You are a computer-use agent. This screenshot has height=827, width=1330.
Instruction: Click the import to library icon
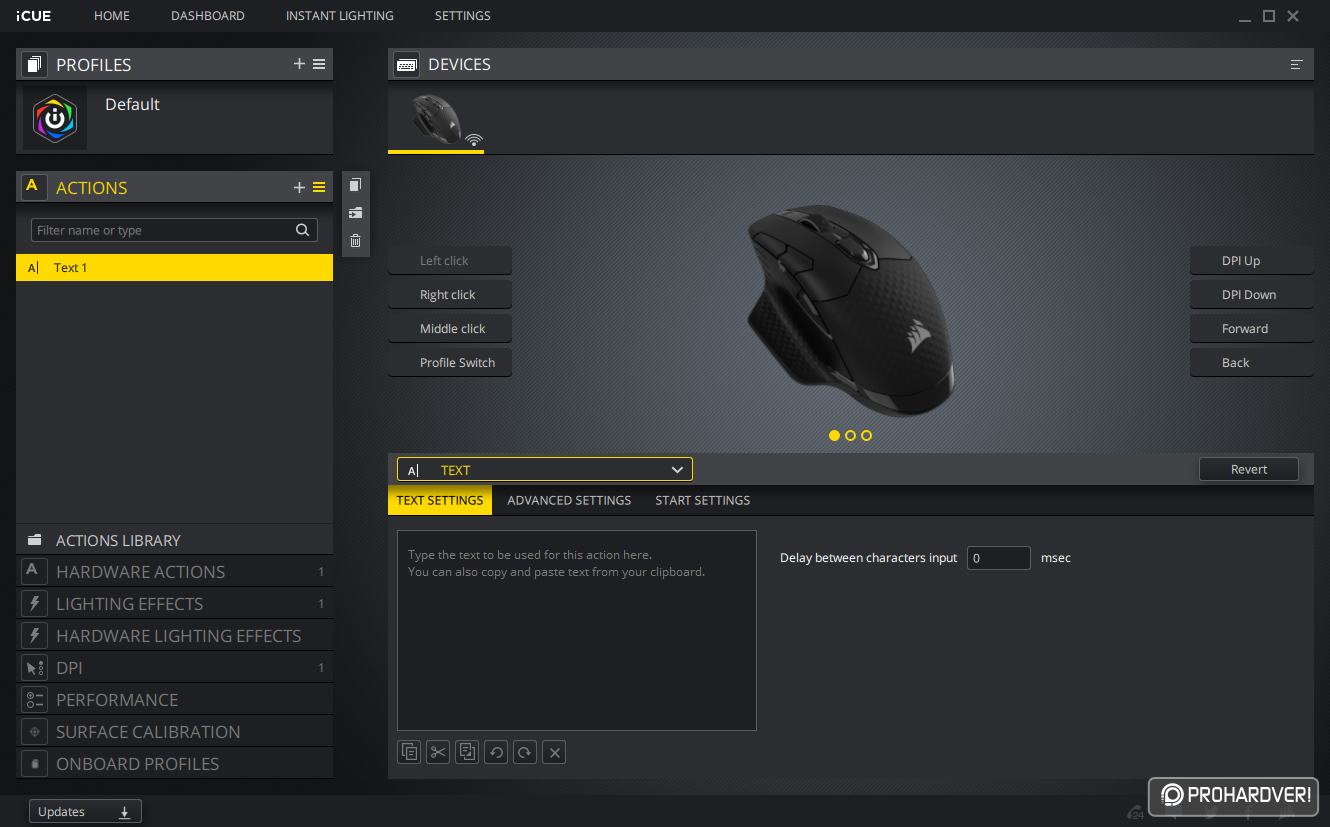(355, 213)
